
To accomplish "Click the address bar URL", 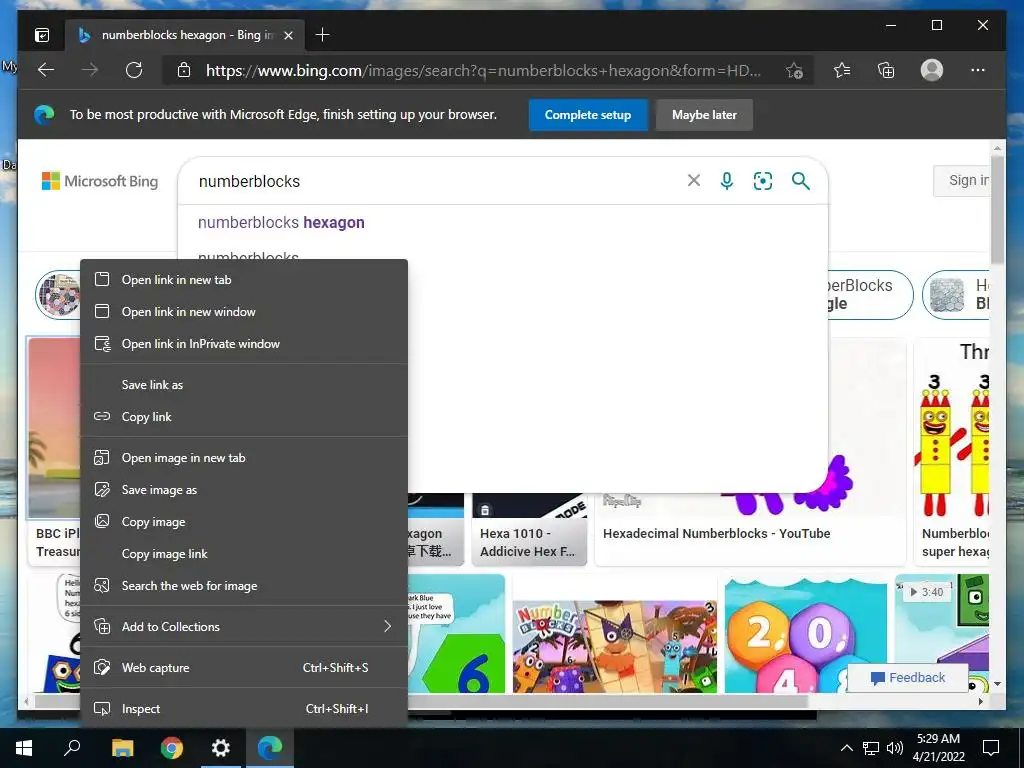I will point(483,71).
